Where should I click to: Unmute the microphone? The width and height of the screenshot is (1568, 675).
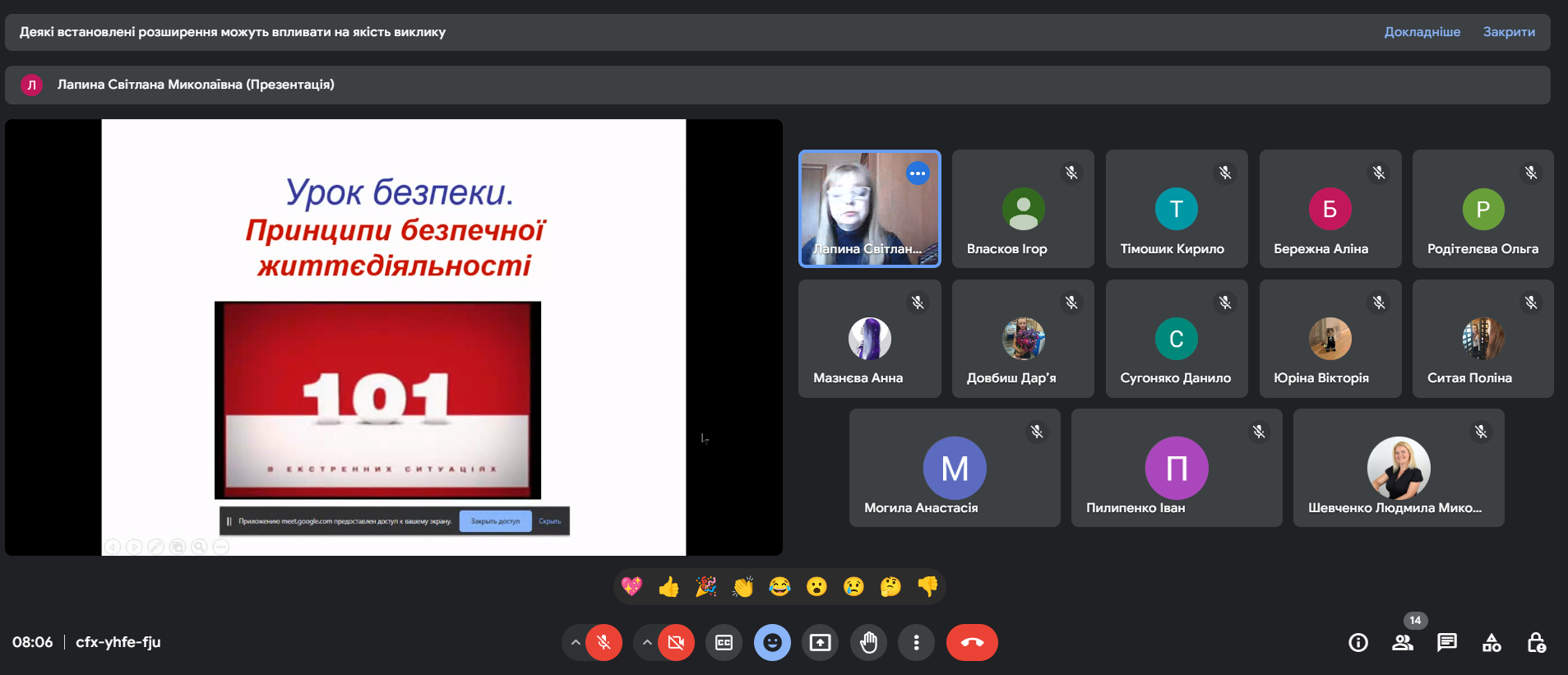(x=604, y=643)
